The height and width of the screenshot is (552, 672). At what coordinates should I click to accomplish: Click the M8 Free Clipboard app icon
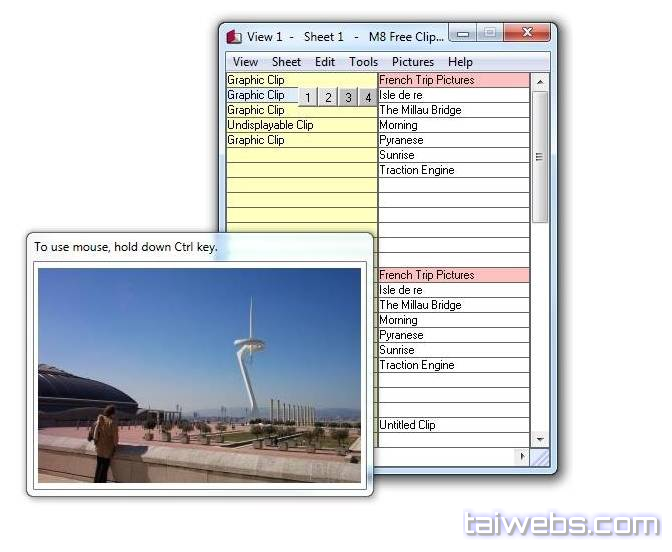click(234, 37)
